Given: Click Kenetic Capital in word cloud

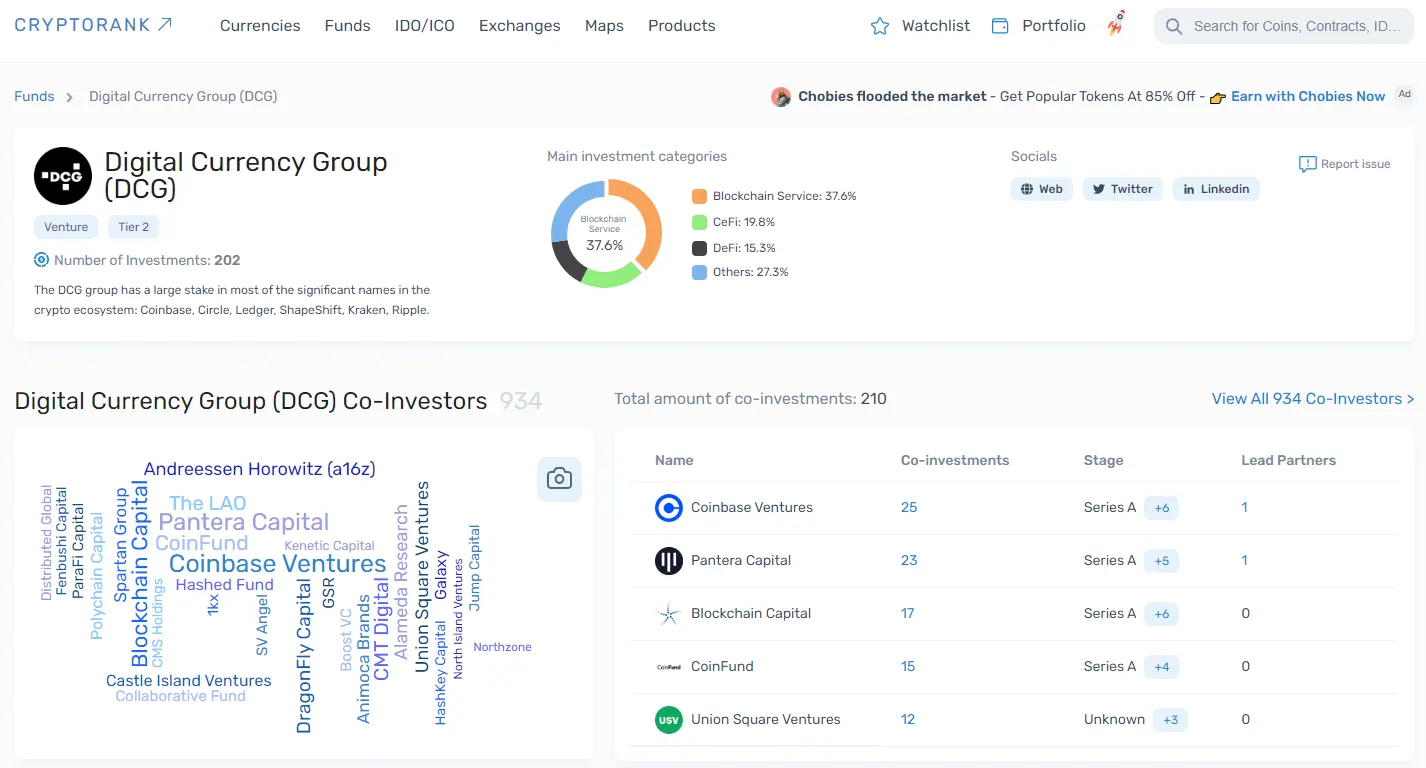Looking at the screenshot, I should (x=329, y=546).
